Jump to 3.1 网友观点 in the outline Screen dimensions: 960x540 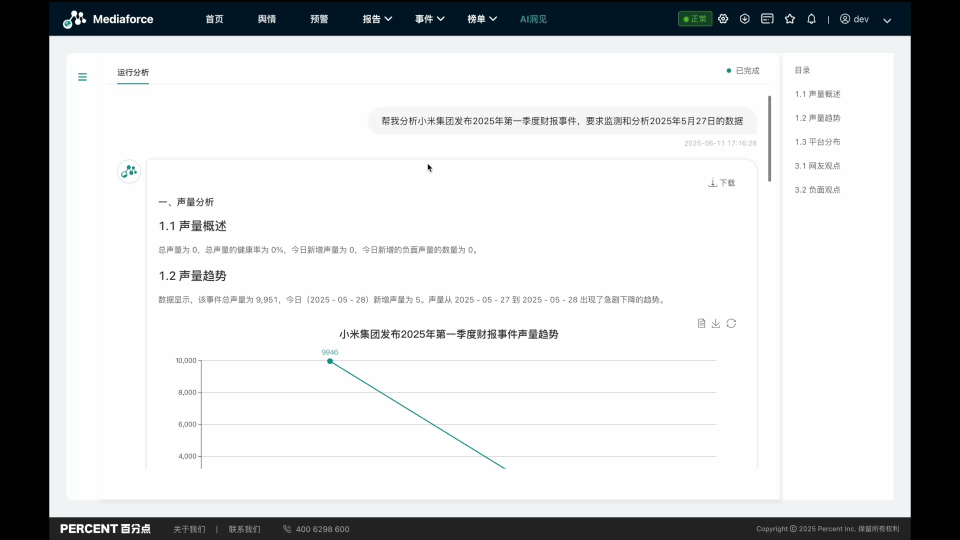817,166
